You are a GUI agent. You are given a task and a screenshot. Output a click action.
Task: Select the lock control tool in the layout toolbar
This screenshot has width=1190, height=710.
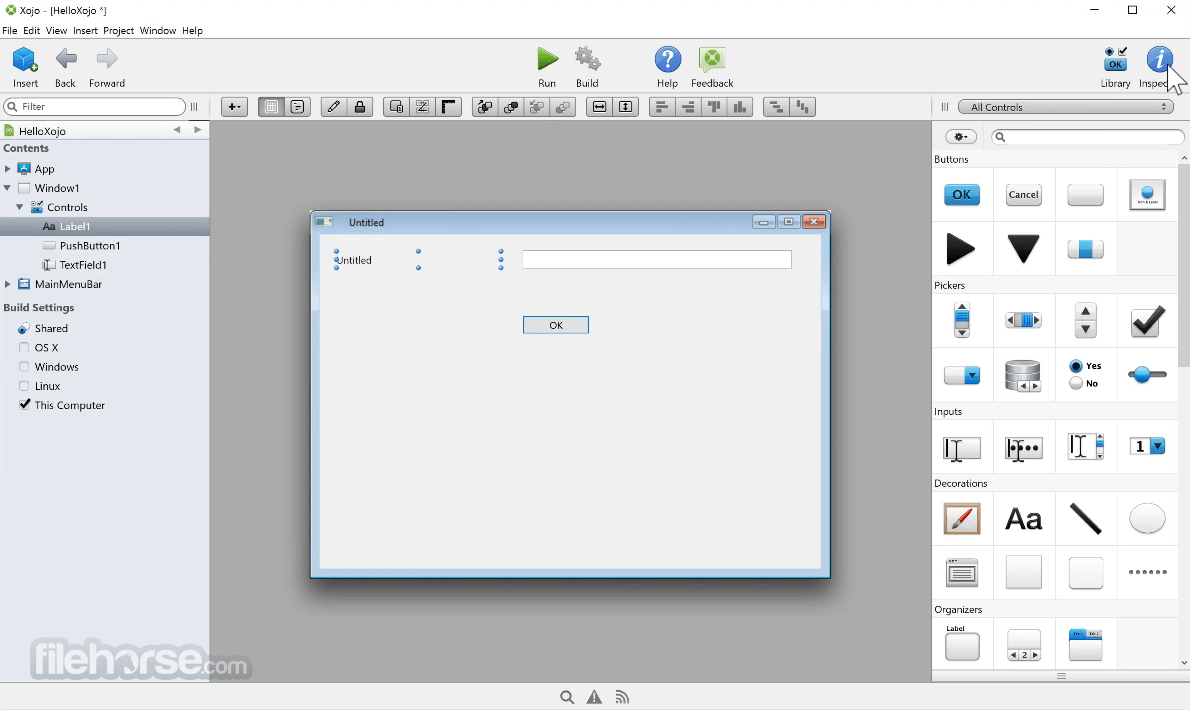point(360,106)
